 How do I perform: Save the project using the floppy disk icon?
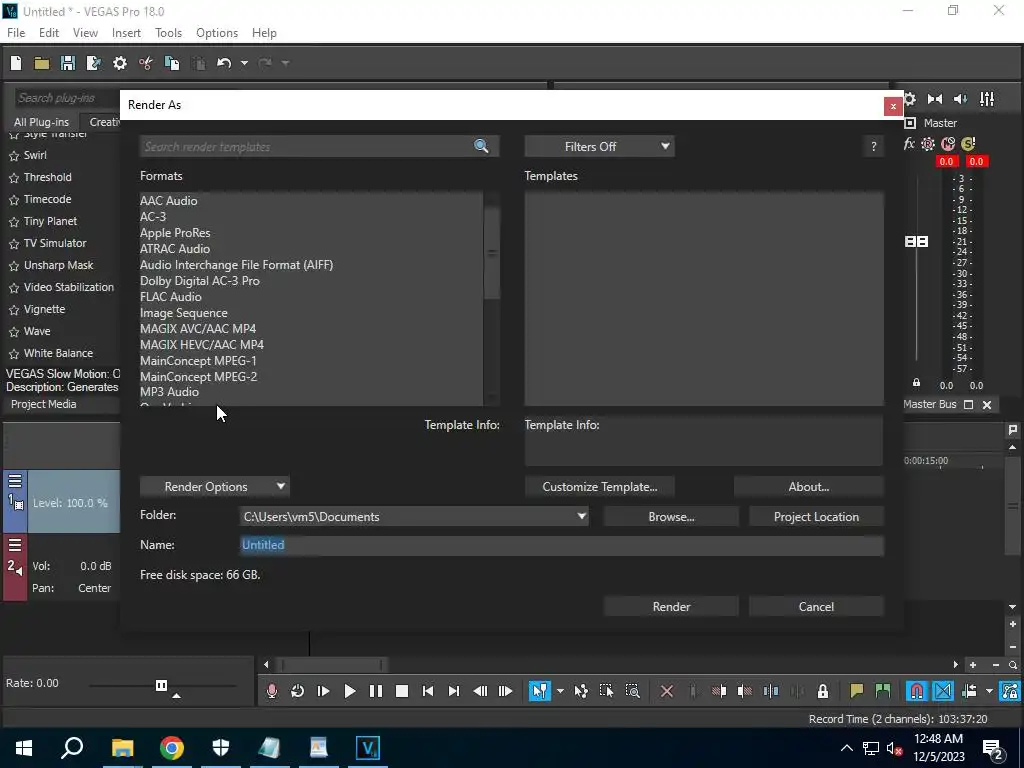pos(67,63)
